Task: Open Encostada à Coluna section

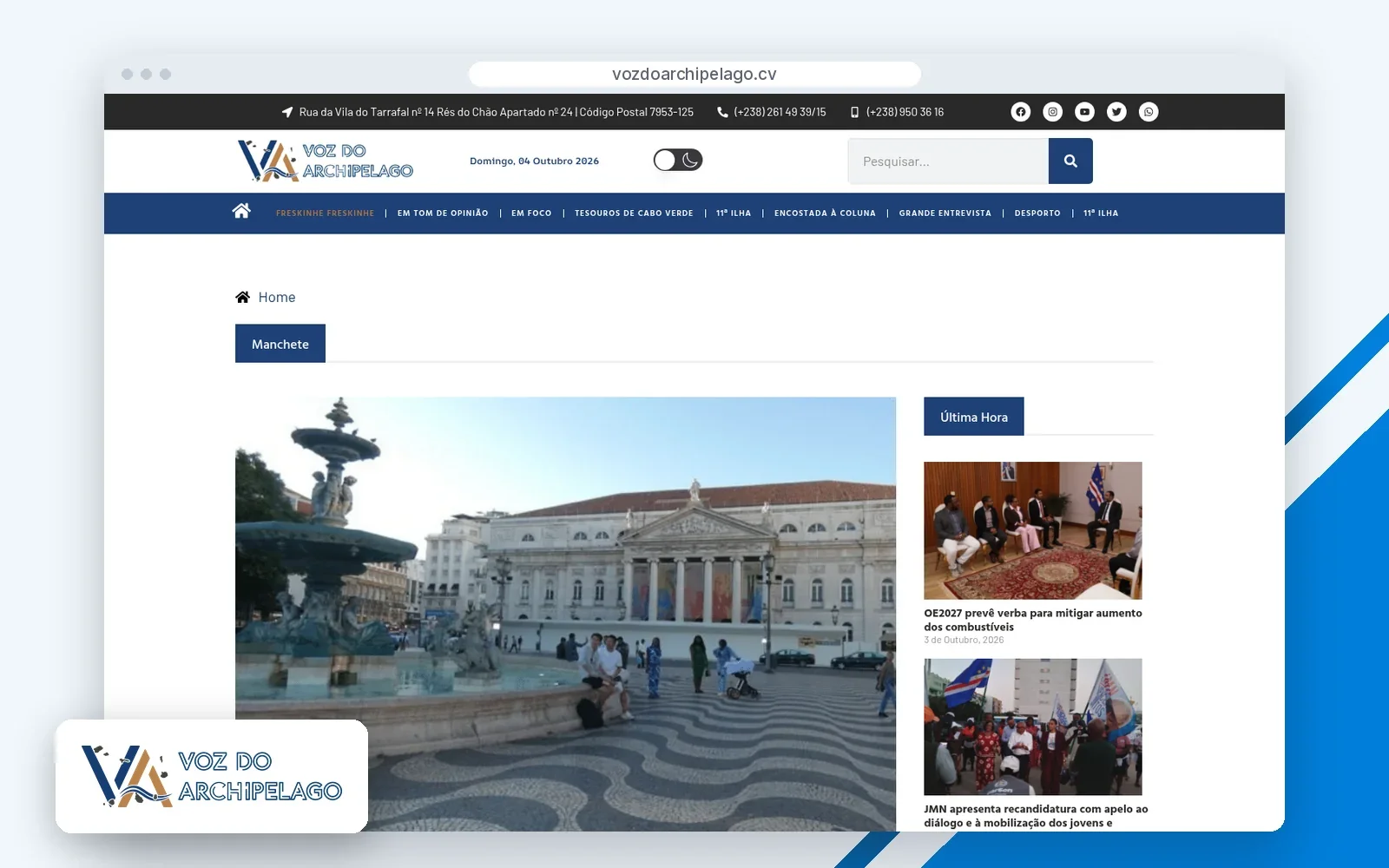Action: pos(825,214)
